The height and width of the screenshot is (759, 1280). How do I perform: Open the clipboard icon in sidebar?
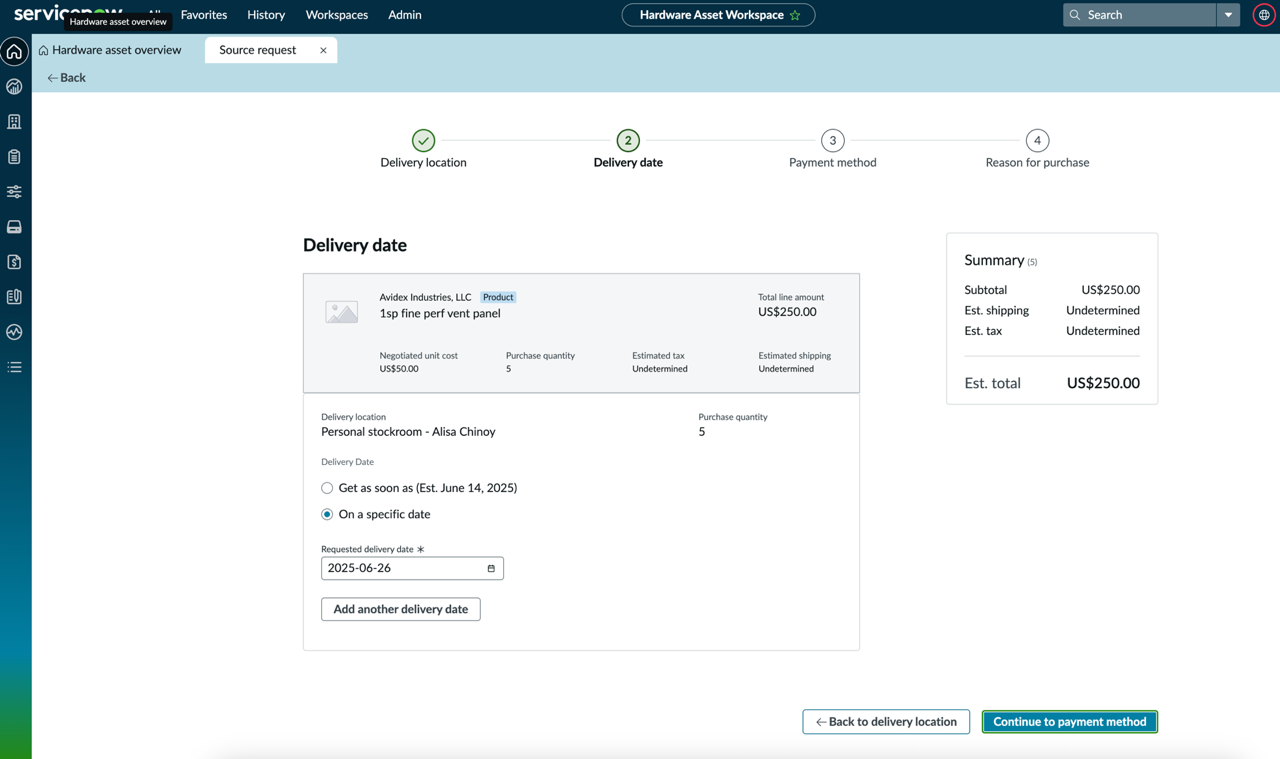pos(14,157)
